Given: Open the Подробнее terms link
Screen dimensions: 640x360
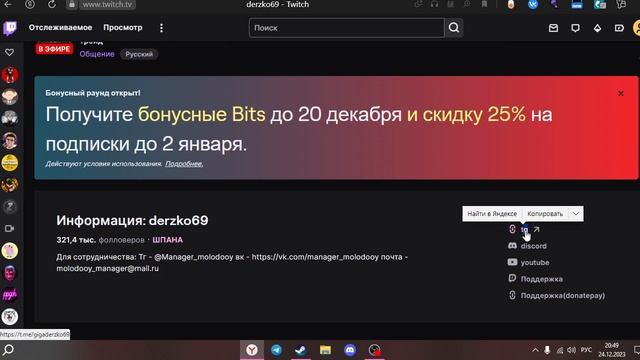Looking at the screenshot, I should (184, 164).
